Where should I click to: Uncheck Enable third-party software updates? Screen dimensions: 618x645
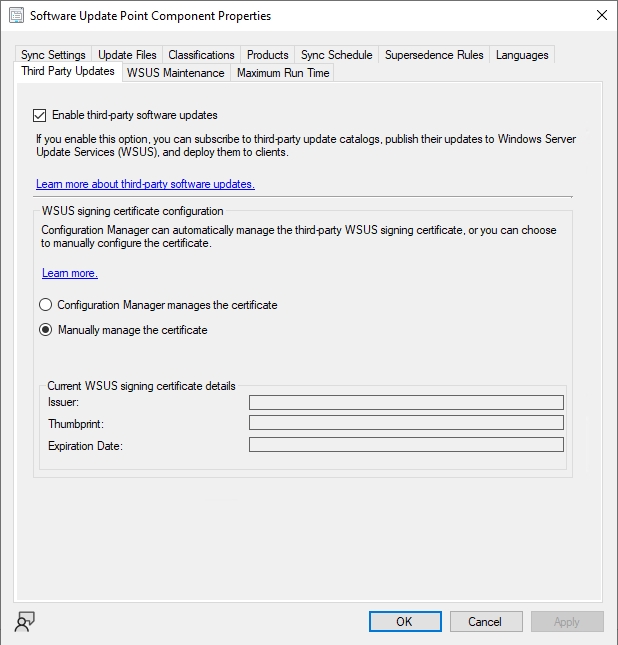pyautogui.click(x=41, y=116)
